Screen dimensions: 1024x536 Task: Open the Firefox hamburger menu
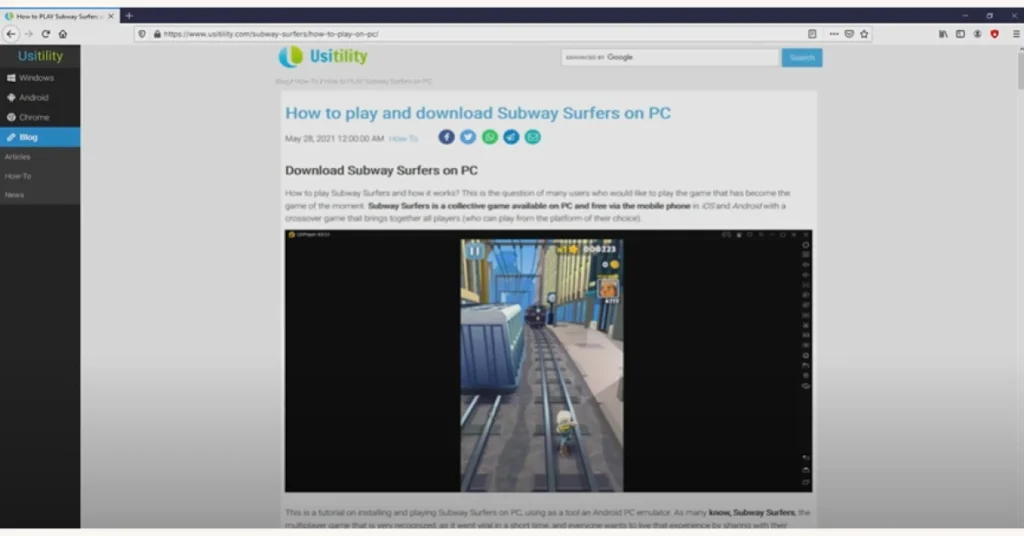coord(1016,34)
